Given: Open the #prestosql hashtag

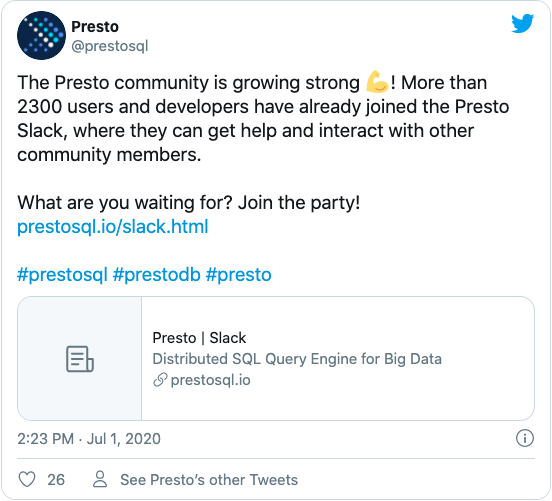Looking at the screenshot, I should (62, 274).
